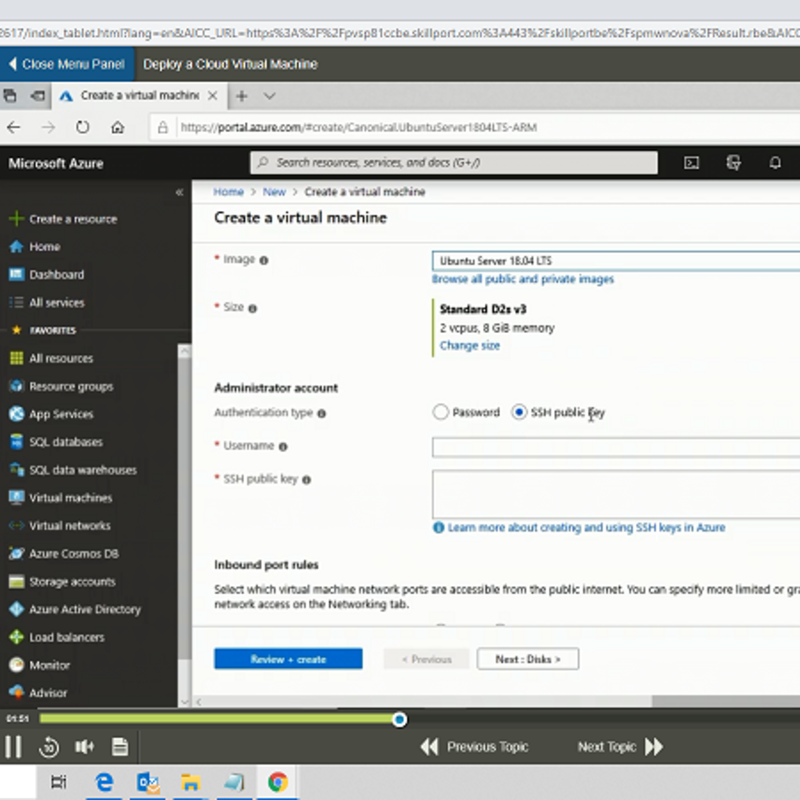Click the Previous wizard button
This screenshot has height=800, width=800.
pyautogui.click(x=427, y=659)
